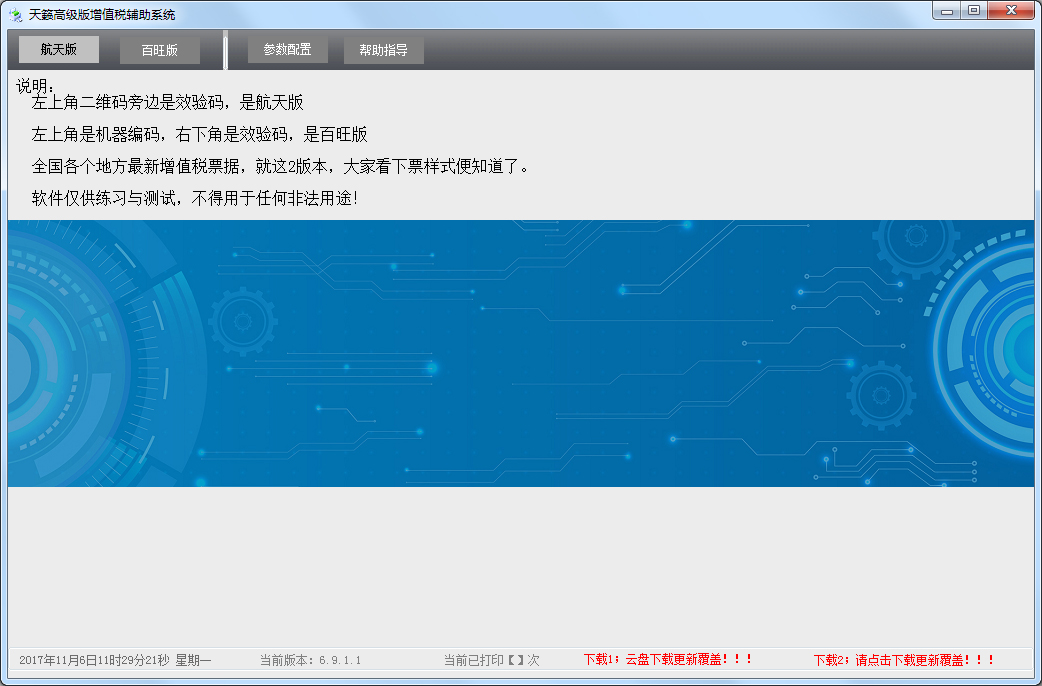Click the toolbar divider between tab groups
This screenshot has height=686, width=1042.
tap(227, 48)
